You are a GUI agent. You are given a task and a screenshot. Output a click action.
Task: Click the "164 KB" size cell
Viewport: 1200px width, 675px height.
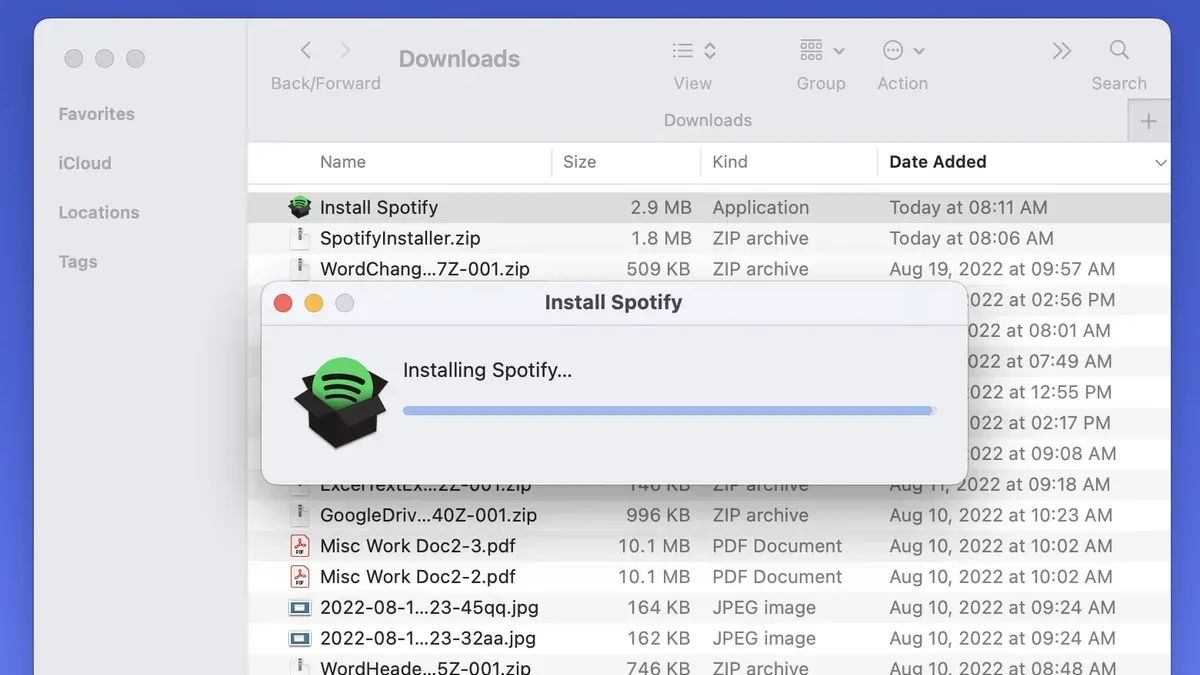pyautogui.click(x=660, y=608)
